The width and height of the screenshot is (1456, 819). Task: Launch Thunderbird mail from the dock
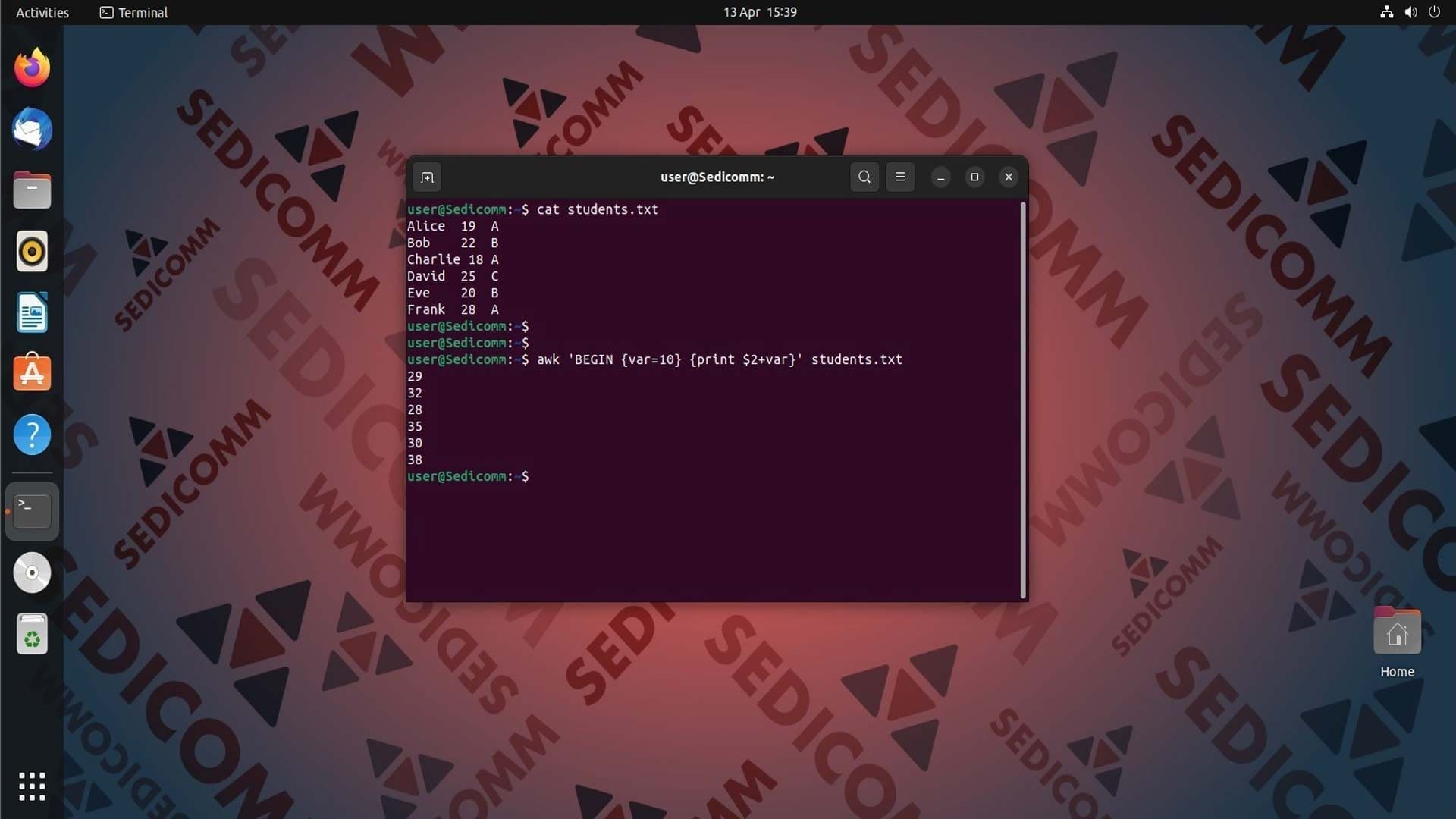pos(32,129)
